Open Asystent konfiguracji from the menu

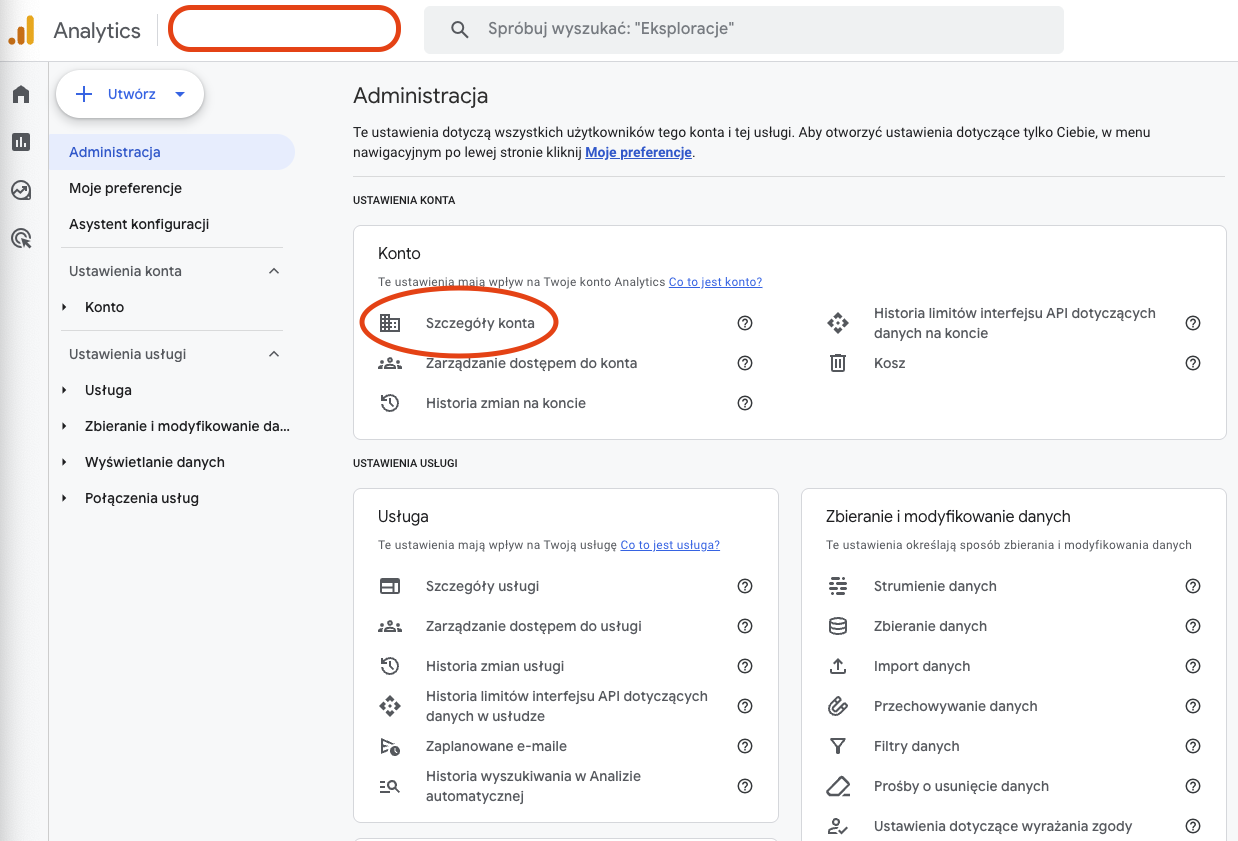[140, 224]
